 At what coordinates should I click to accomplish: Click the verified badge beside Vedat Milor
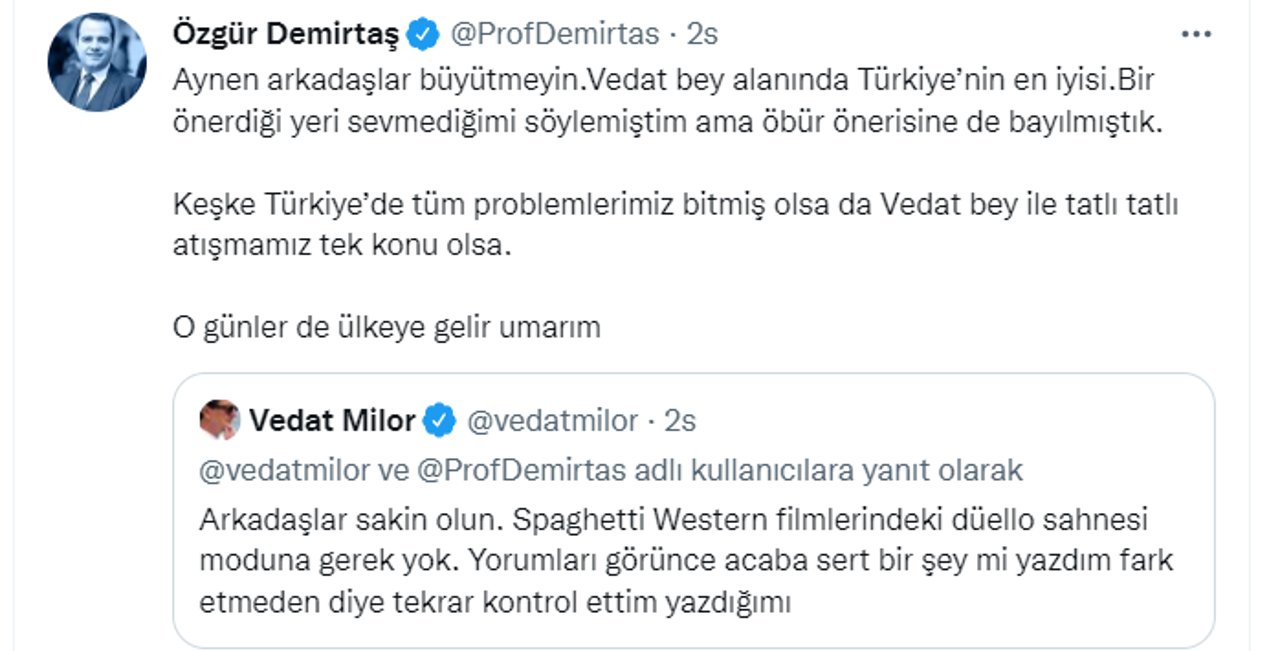[x=439, y=421]
